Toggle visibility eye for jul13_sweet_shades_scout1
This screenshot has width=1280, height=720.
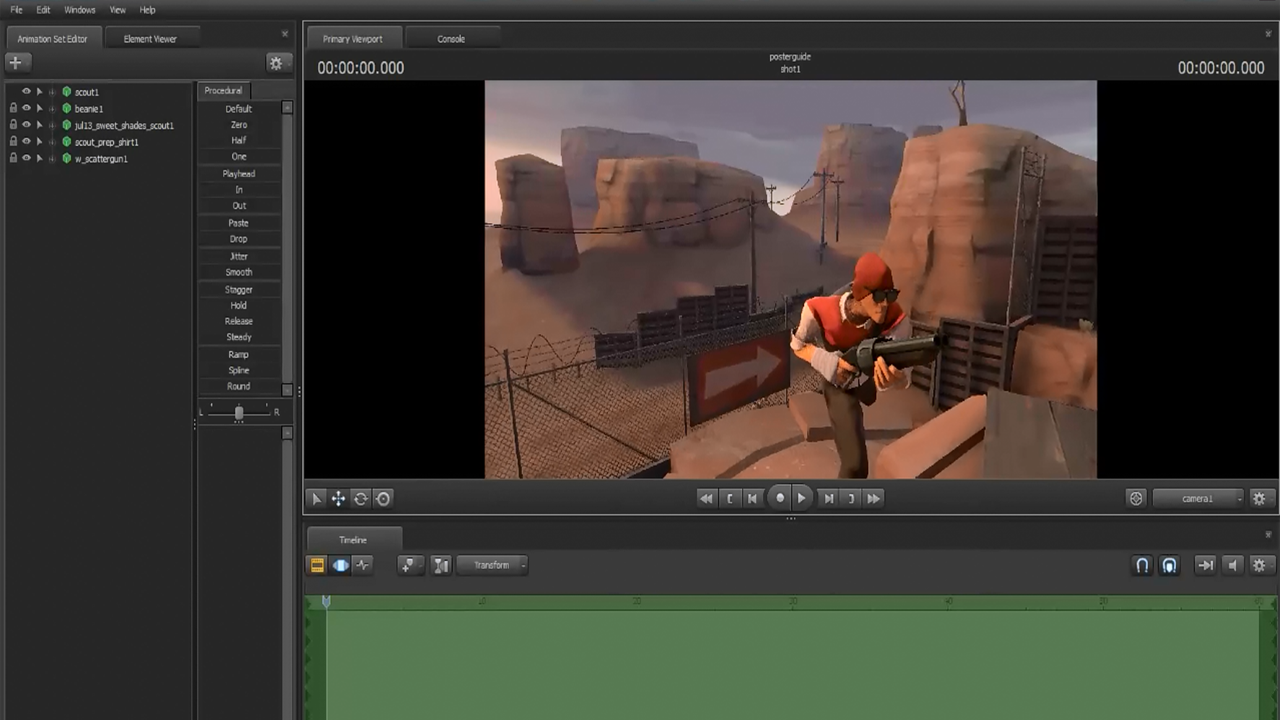click(x=27, y=125)
